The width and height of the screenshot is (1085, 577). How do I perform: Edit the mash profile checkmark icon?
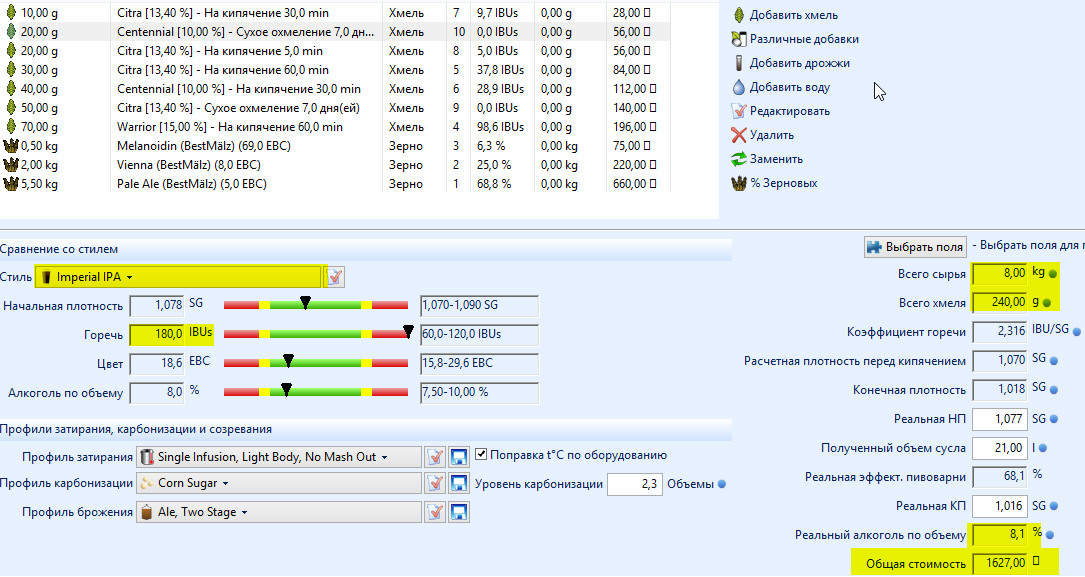point(435,457)
